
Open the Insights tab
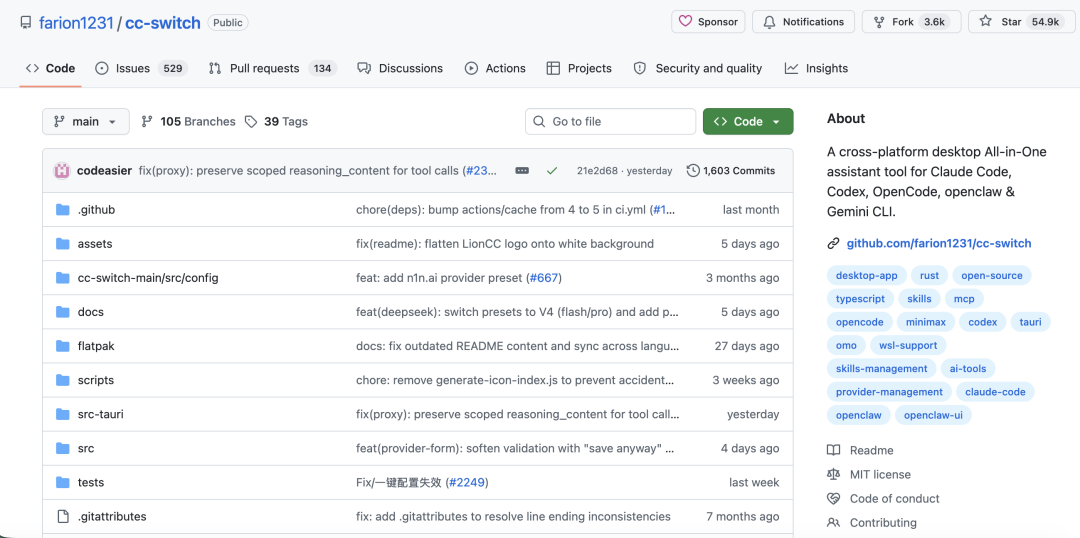click(817, 68)
